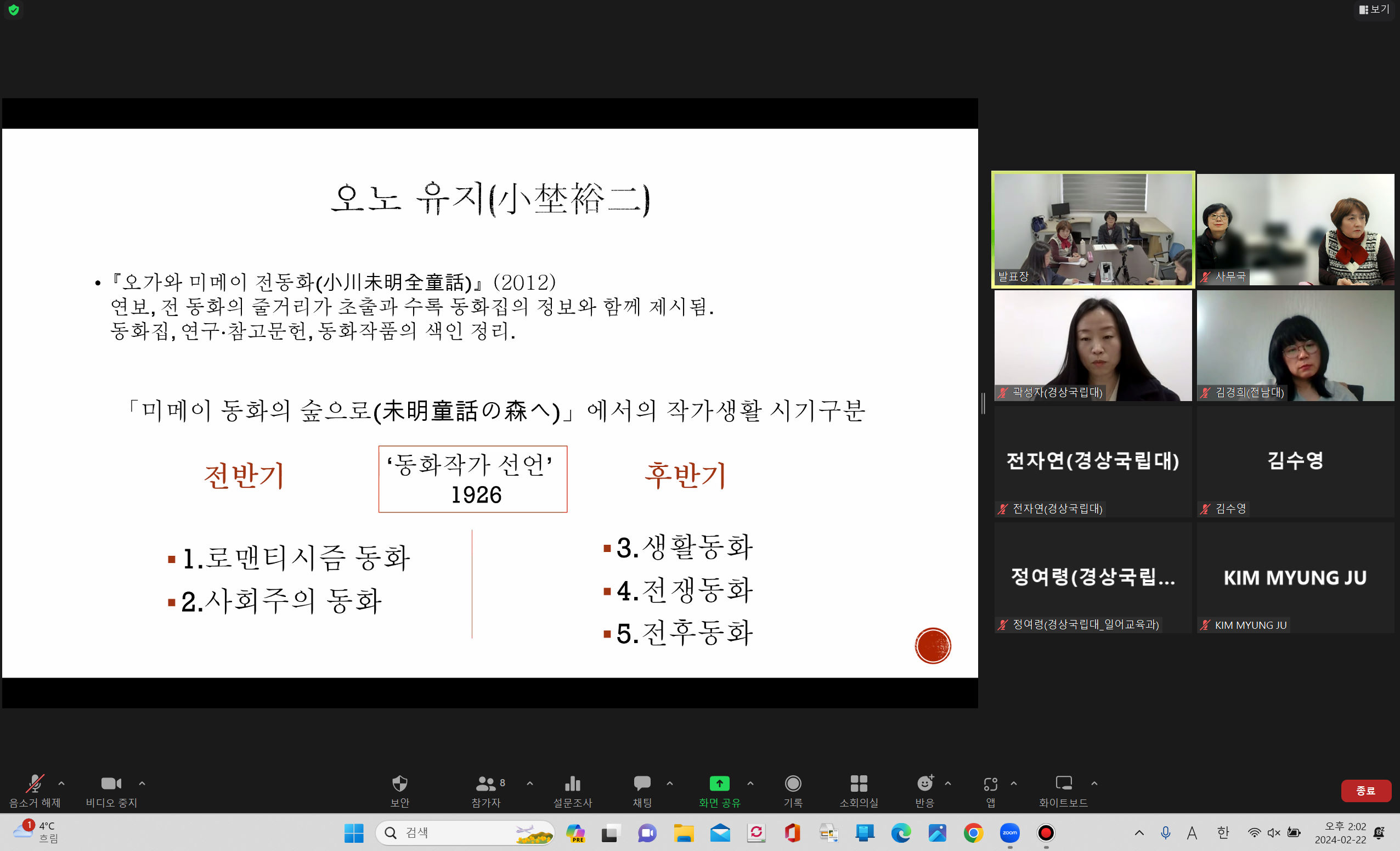Expand share screen options arrow
This screenshot has height=851, width=1400.
750,784
